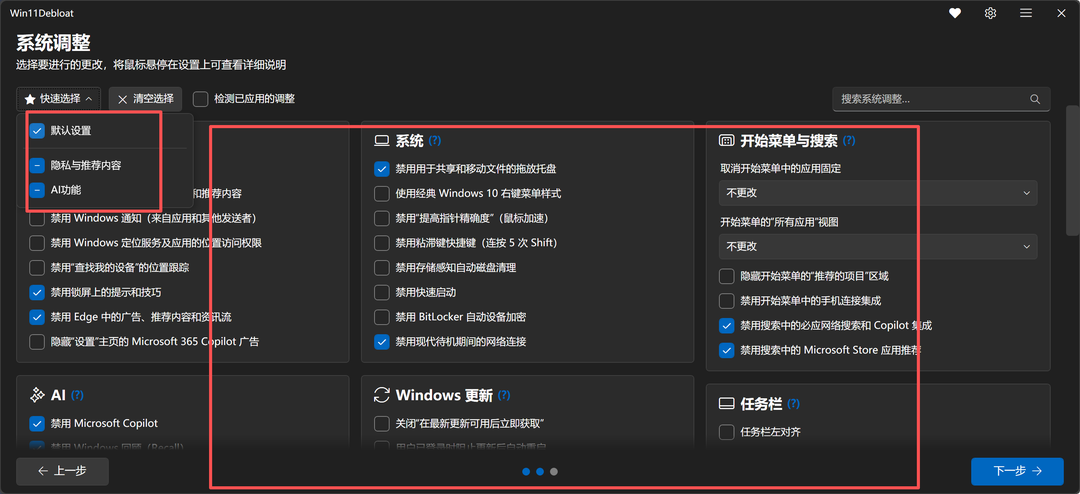Click the Windows 更新 refresh icon
The width and height of the screenshot is (1080, 494).
[382, 395]
